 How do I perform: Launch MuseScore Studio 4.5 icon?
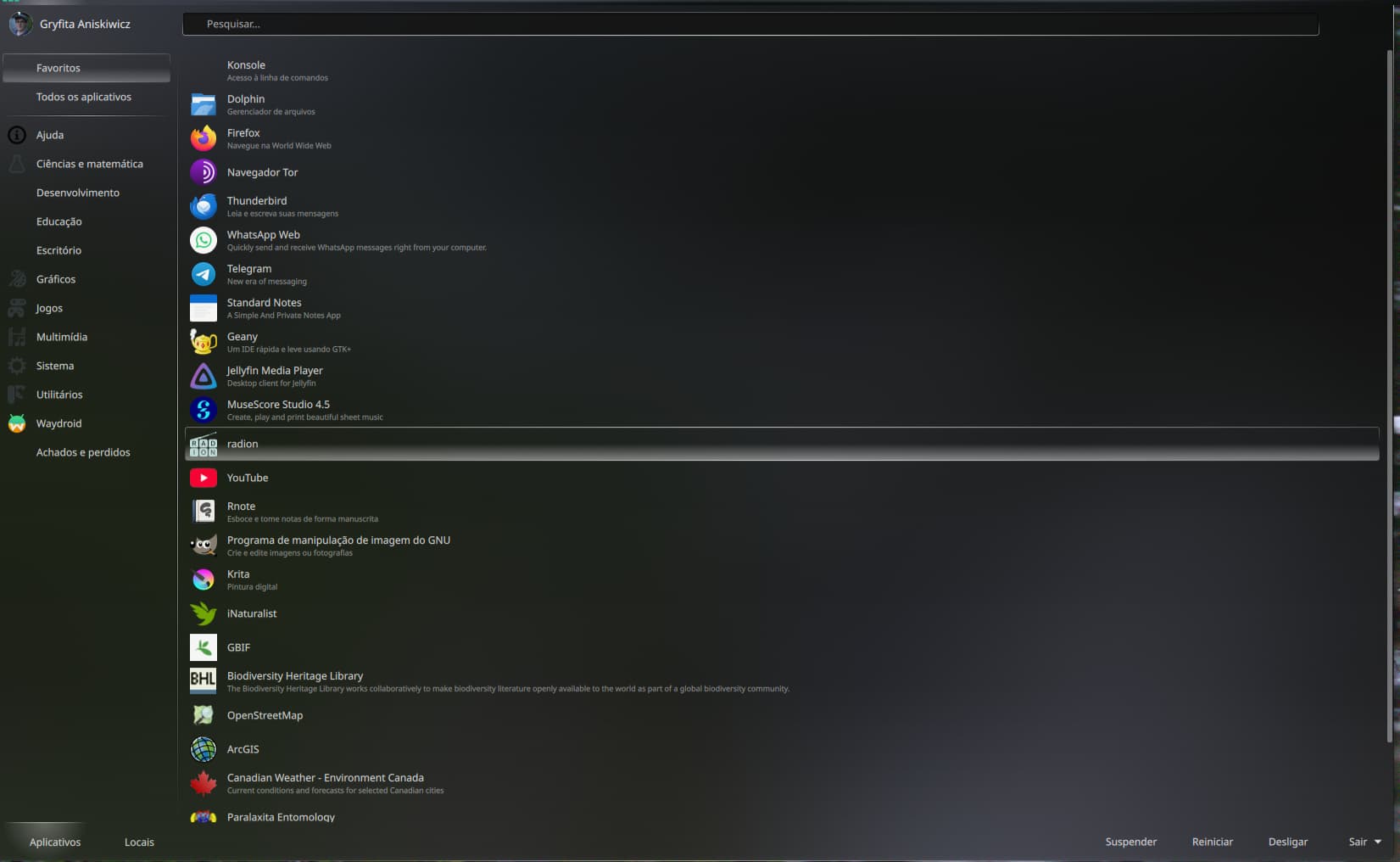pos(204,410)
